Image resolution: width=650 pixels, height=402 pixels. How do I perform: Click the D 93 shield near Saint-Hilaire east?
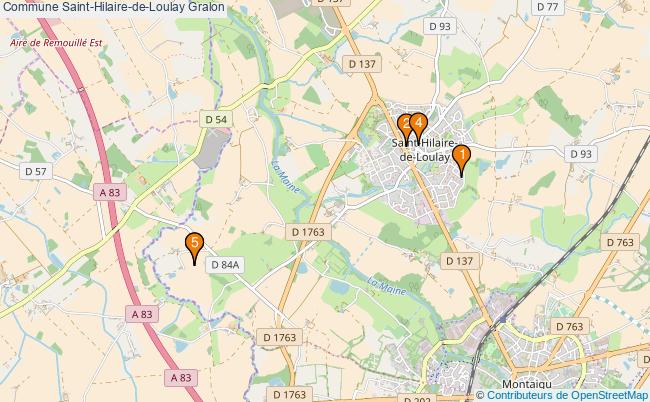pos(581,154)
